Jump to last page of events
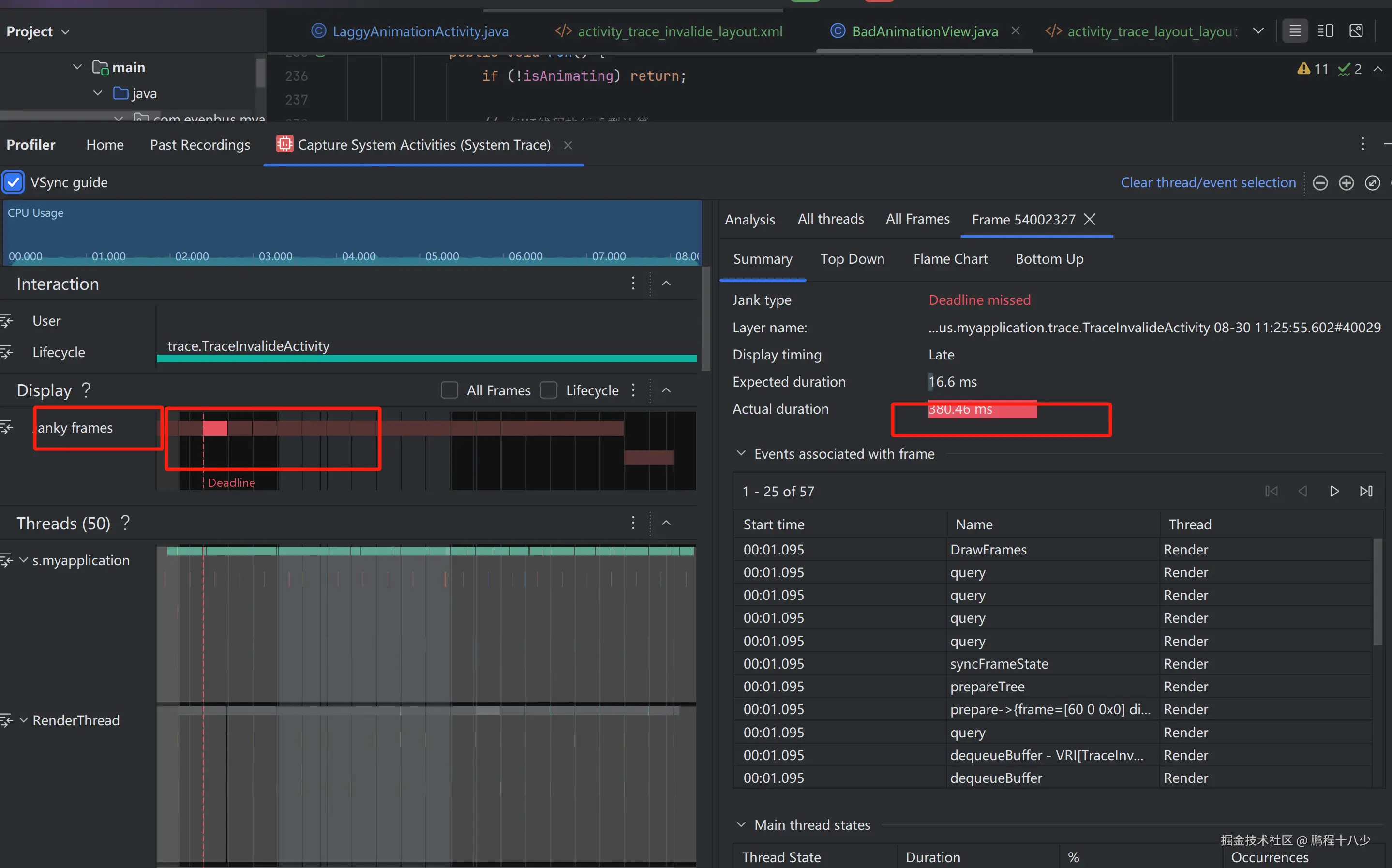Viewport: 1392px width, 868px height. 1365,492
